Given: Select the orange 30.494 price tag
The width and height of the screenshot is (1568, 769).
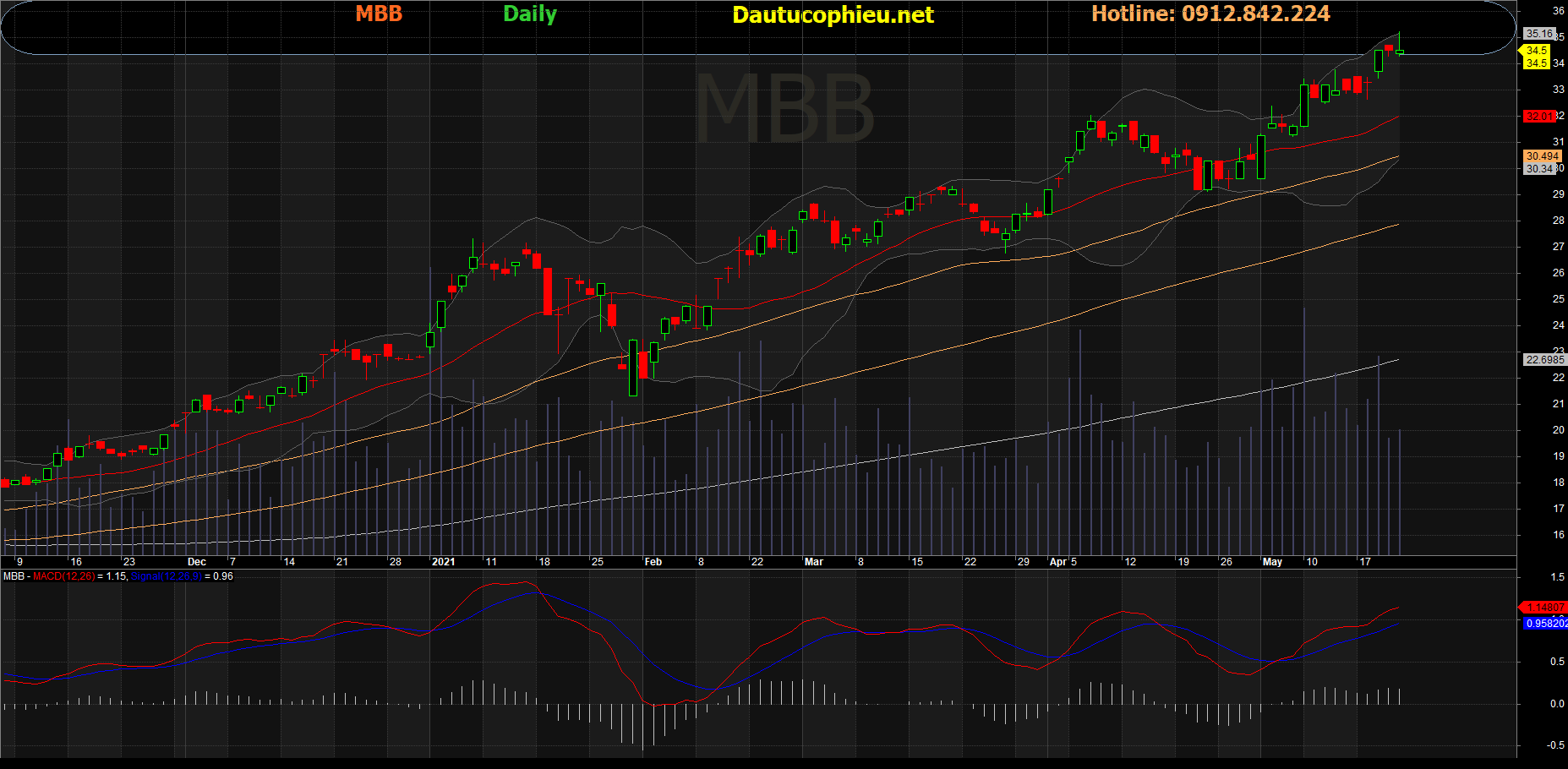Looking at the screenshot, I should (1542, 156).
